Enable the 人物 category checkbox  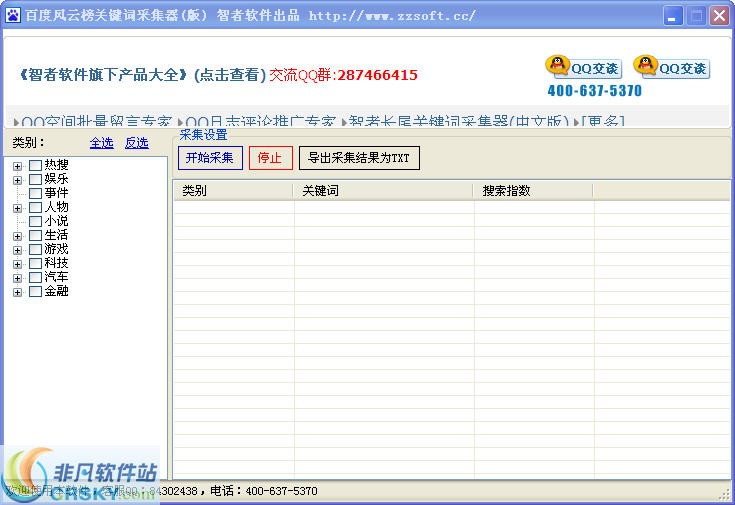point(35,207)
